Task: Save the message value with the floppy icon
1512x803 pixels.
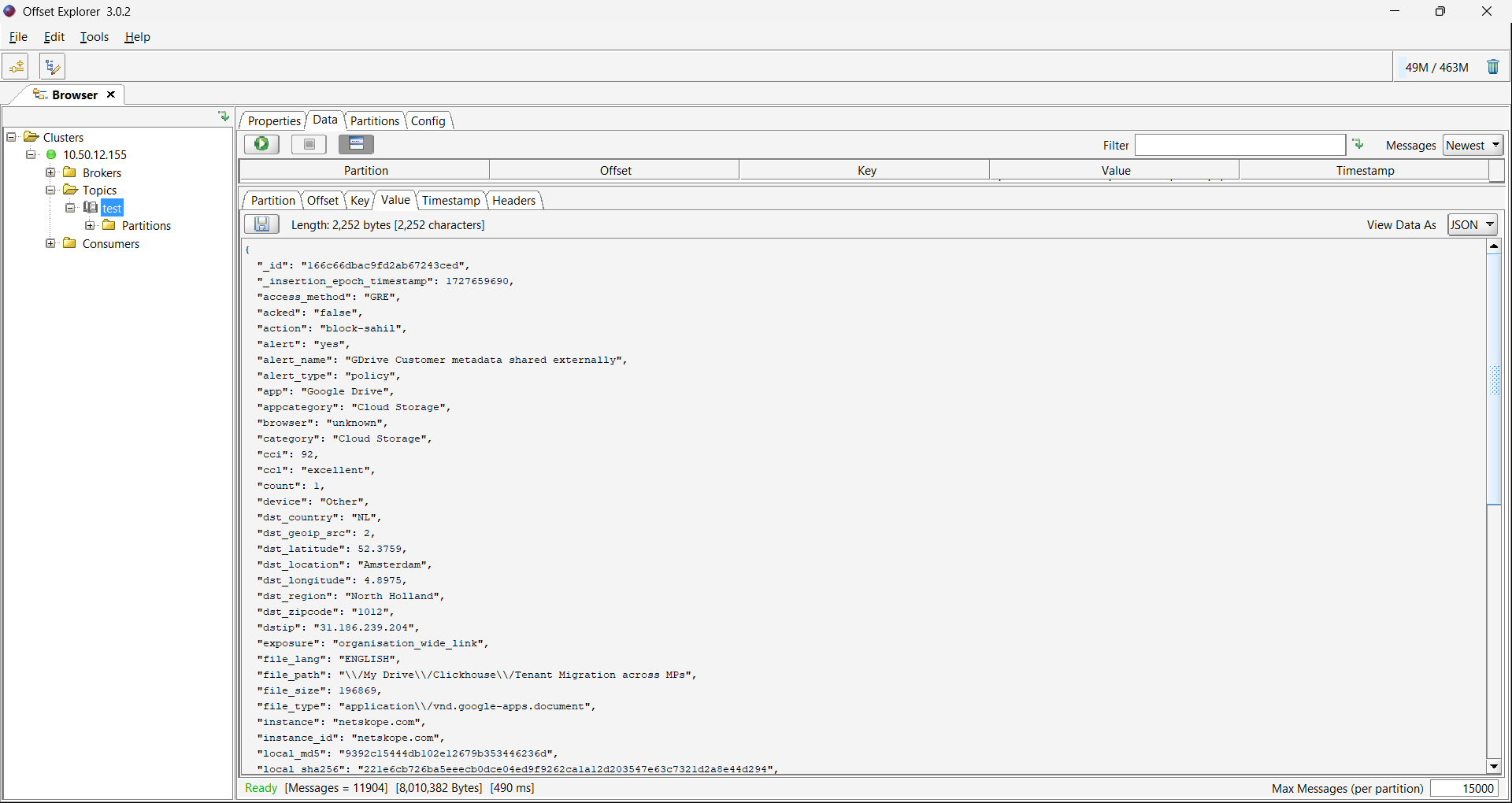Action: point(261,224)
